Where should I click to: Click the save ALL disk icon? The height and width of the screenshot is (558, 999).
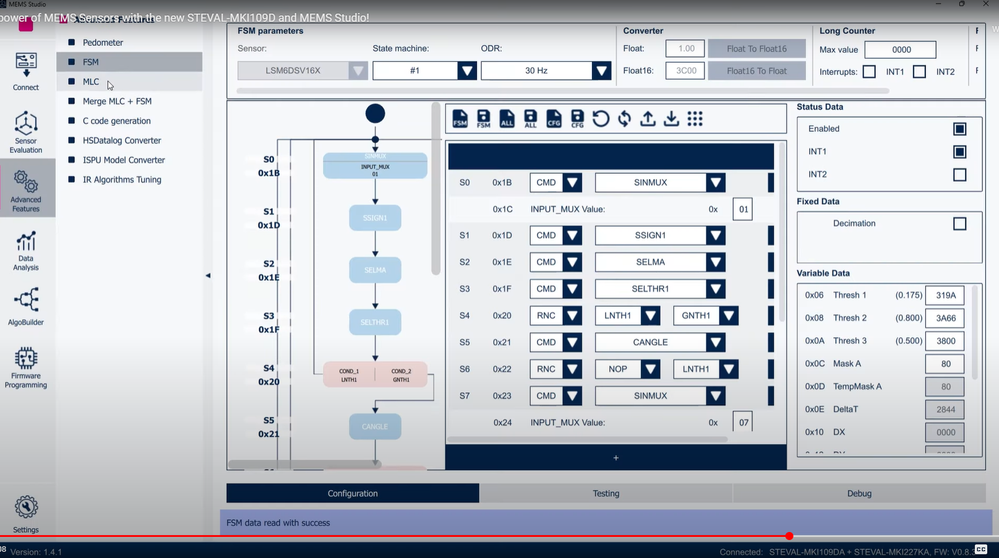tap(530, 119)
